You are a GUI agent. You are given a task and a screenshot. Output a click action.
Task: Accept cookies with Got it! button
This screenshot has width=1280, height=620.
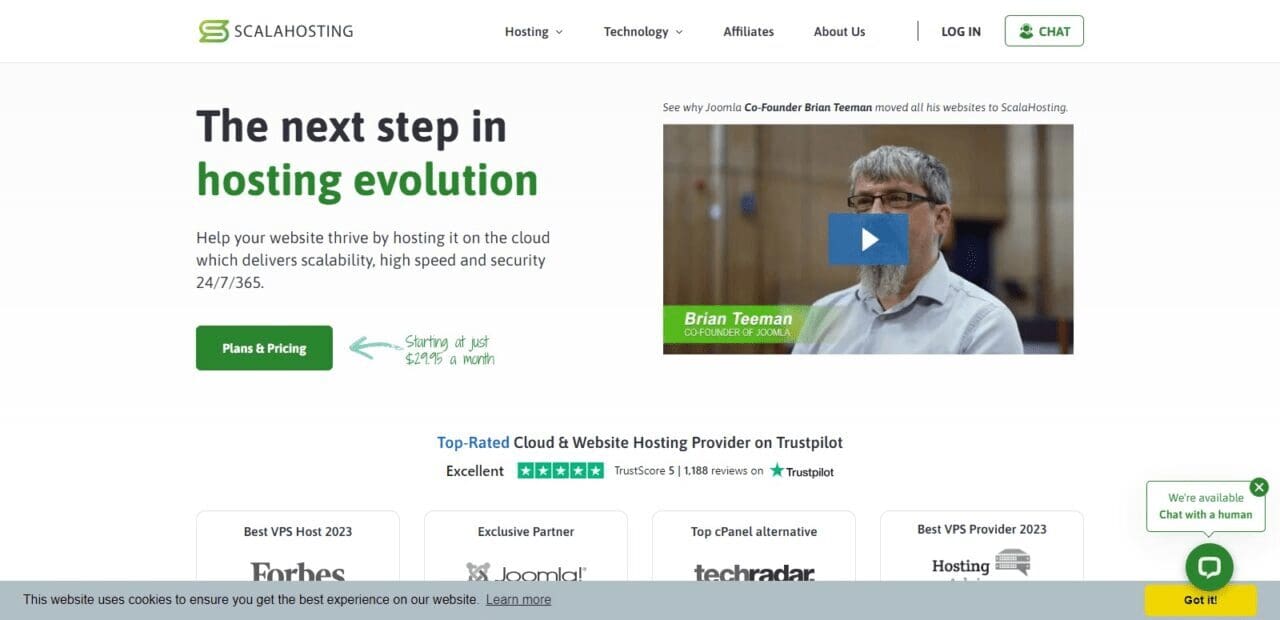click(x=1200, y=600)
